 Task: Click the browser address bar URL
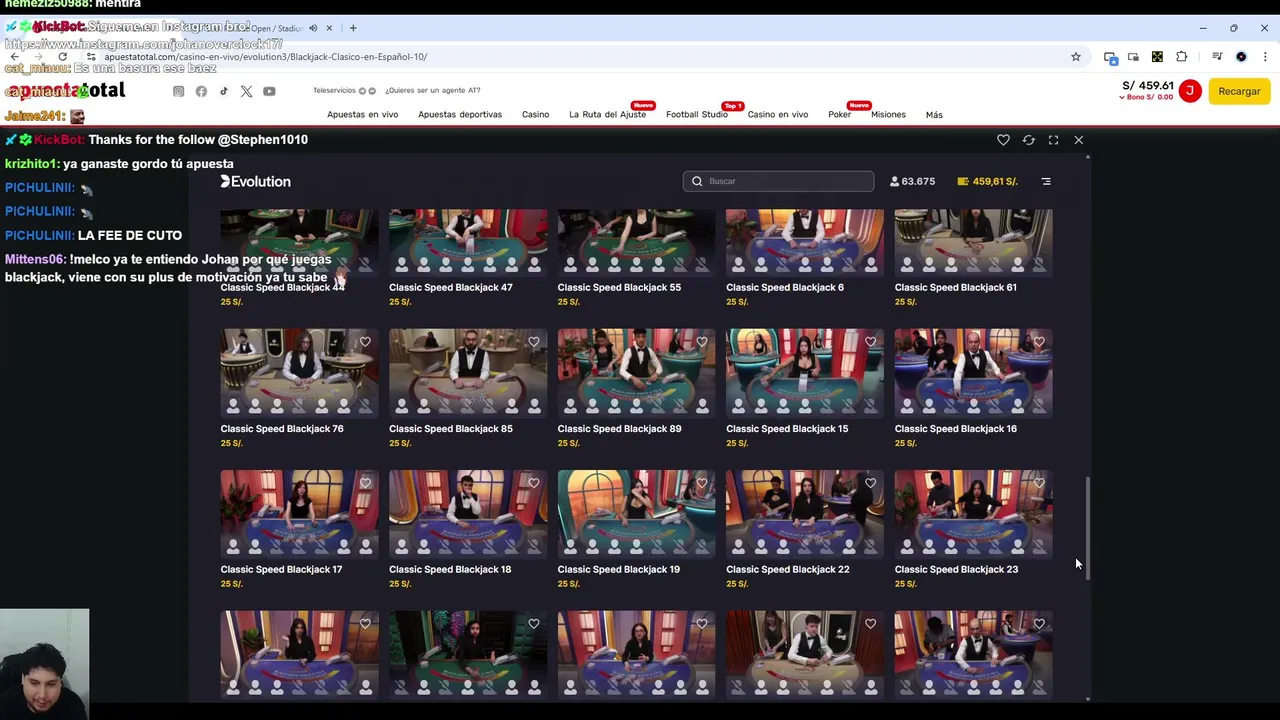point(265,57)
